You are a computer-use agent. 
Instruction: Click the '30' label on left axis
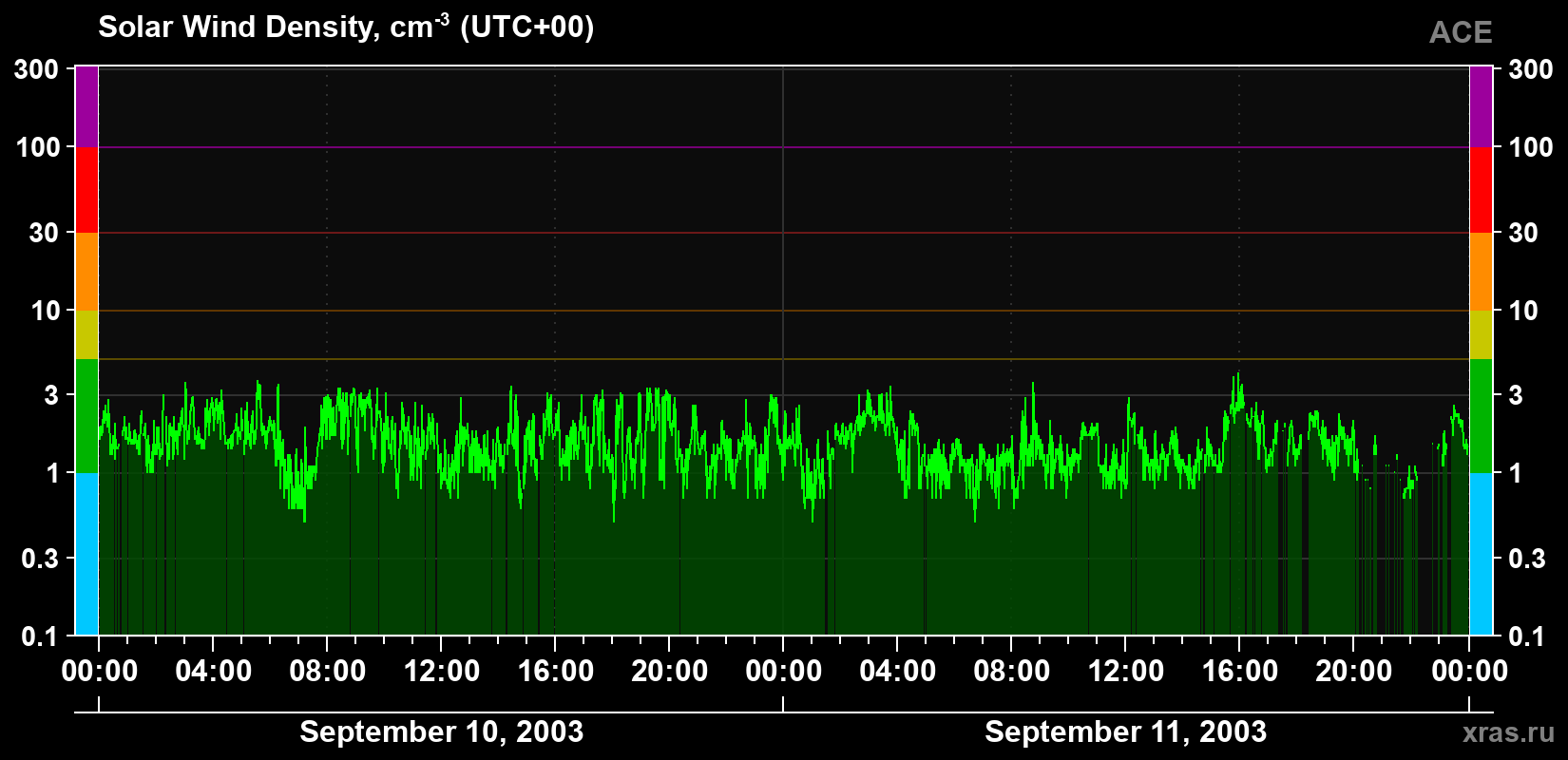pyautogui.click(x=44, y=233)
